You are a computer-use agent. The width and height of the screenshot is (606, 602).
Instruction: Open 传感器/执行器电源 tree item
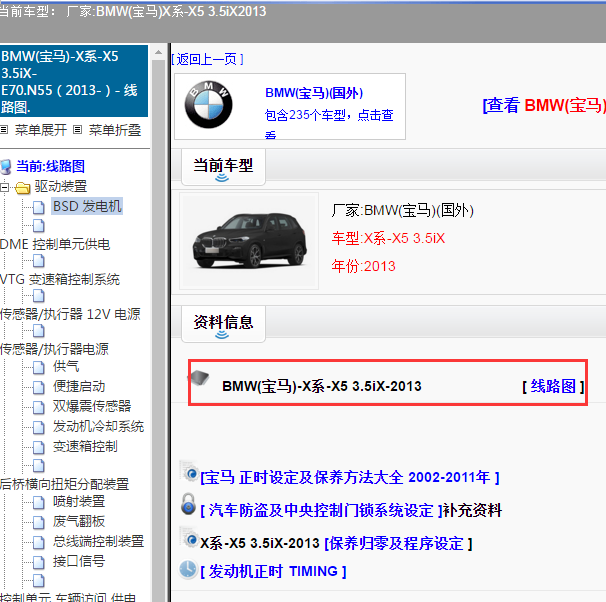pos(54,349)
